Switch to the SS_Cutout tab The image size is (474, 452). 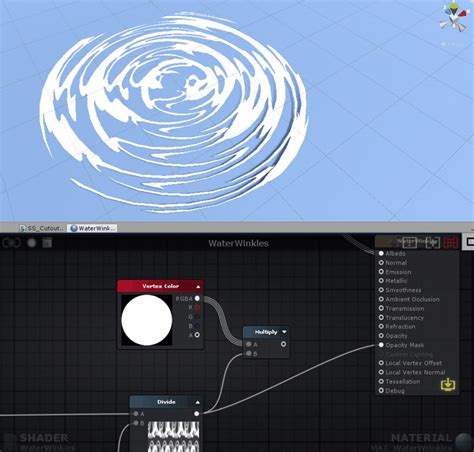tap(41, 228)
